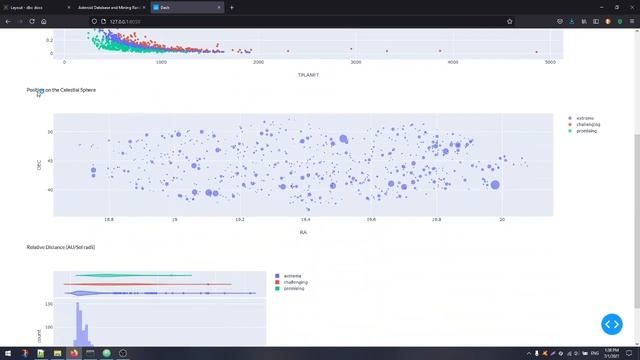Open the Dash debug menu button
The width and height of the screenshot is (640, 360).
click(x=611, y=324)
